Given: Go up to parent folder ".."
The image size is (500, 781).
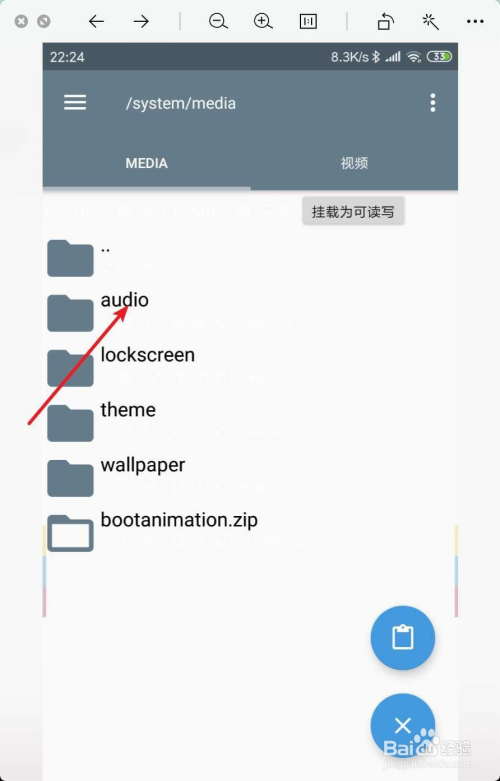Looking at the screenshot, I should [250, 256].
